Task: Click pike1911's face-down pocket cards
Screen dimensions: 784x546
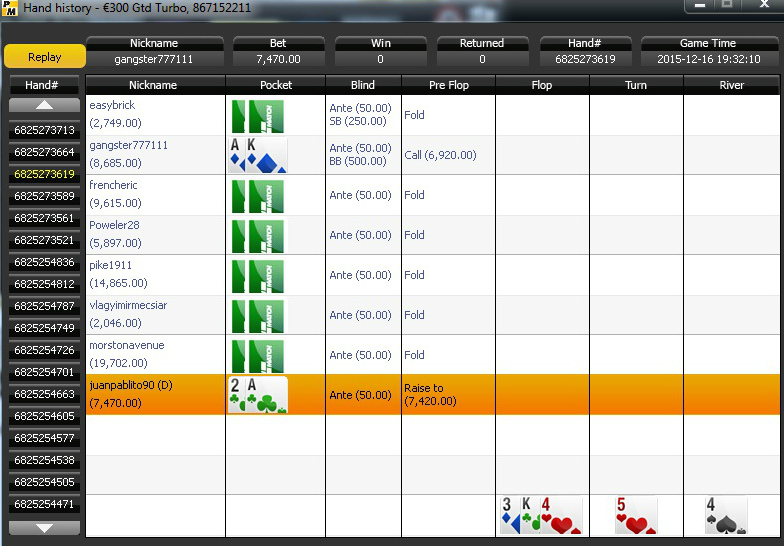Action: coord(258,276)
